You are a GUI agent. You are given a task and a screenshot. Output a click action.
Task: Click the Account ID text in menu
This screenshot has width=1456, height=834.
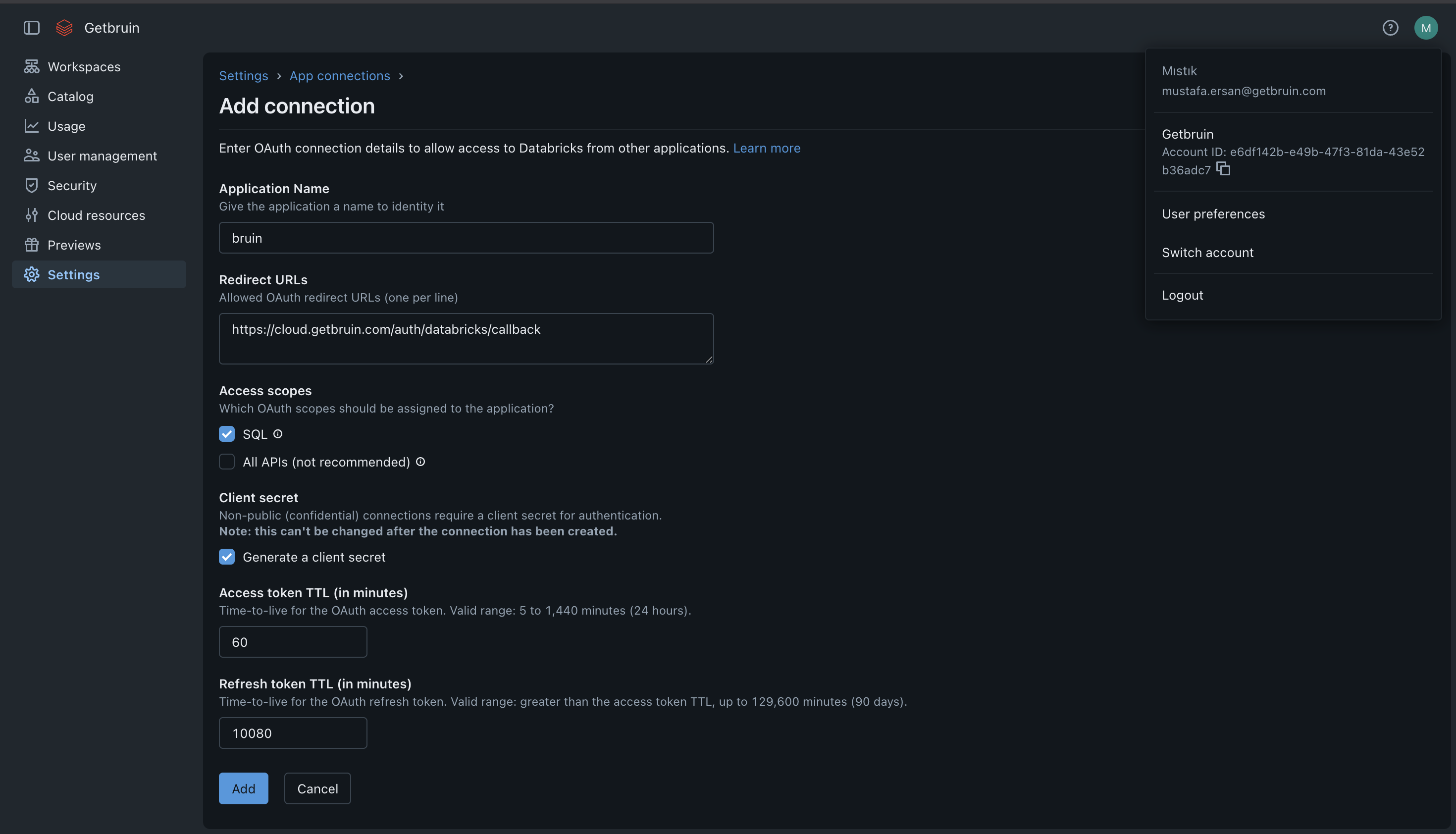pyautogui.click(x=1293, y=160)
